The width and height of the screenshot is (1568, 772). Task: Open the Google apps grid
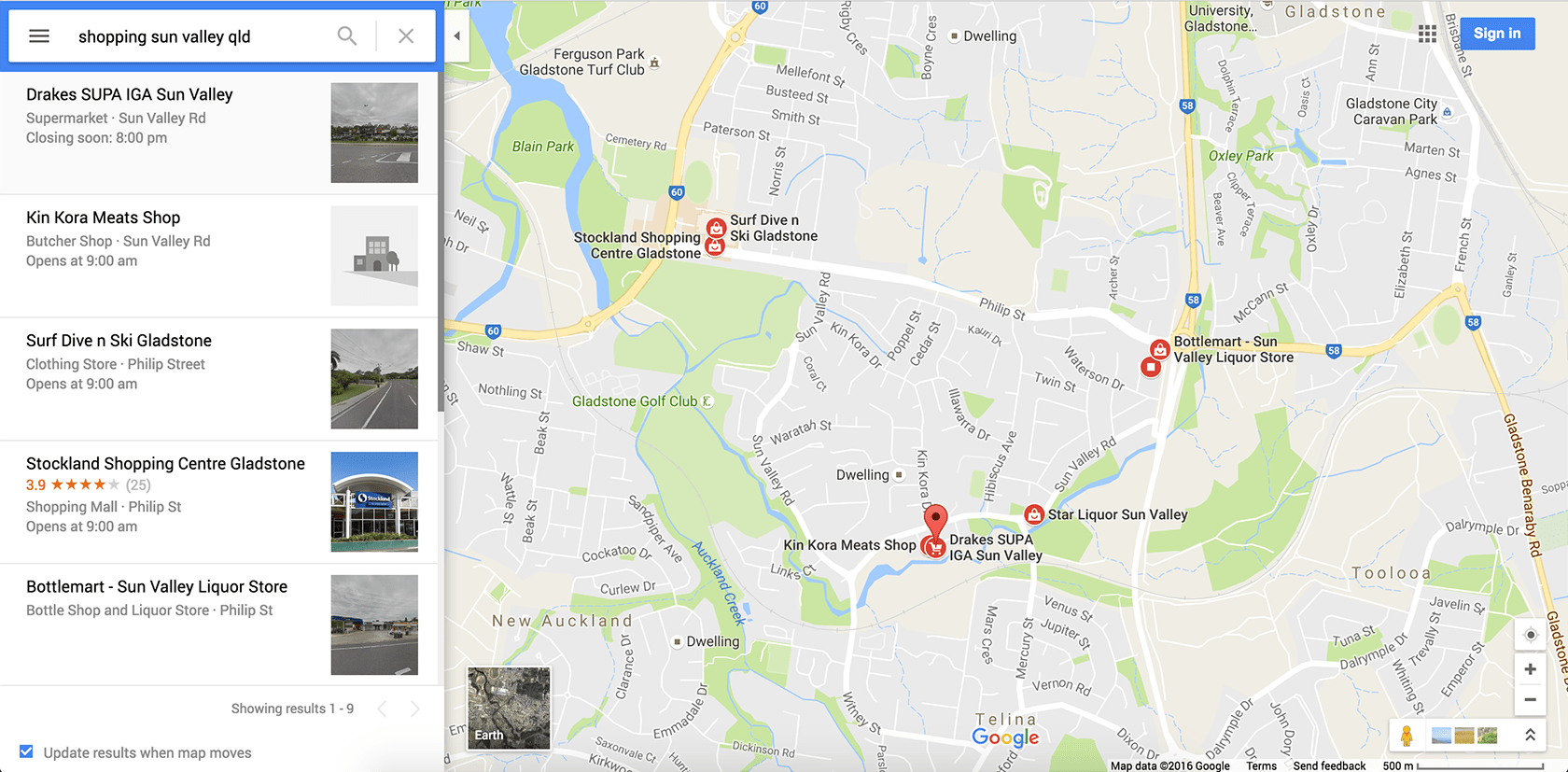click(1427, 34)
